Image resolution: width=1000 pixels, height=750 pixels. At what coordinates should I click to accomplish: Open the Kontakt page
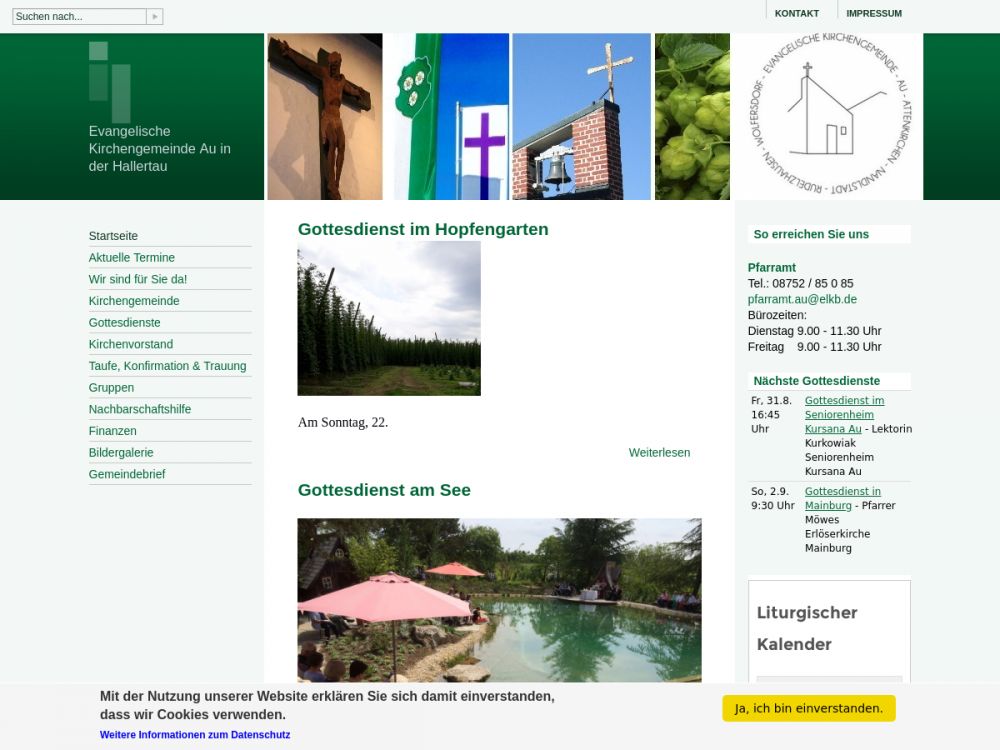[x=796, y=14]
